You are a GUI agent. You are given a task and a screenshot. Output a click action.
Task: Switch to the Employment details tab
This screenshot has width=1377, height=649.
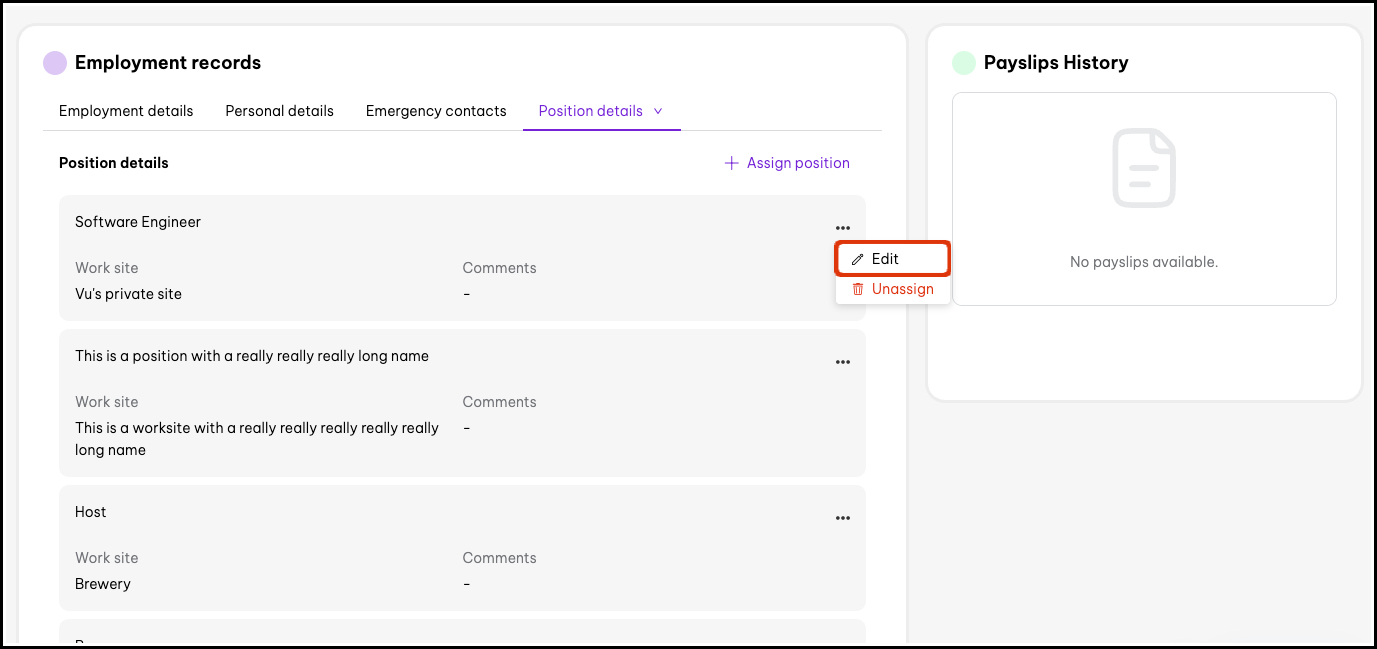coord(126,111)
